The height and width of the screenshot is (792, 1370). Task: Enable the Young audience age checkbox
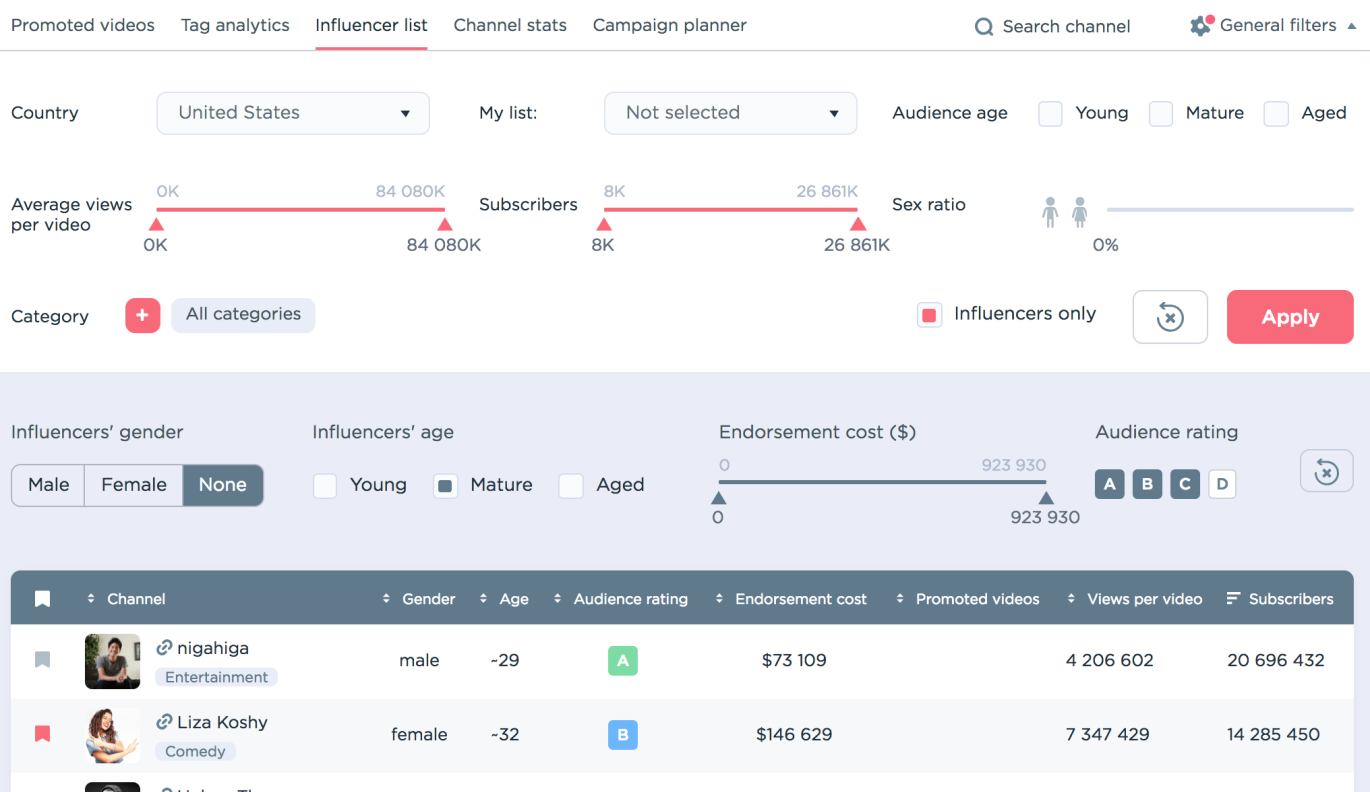click(x=1050, y=113)
